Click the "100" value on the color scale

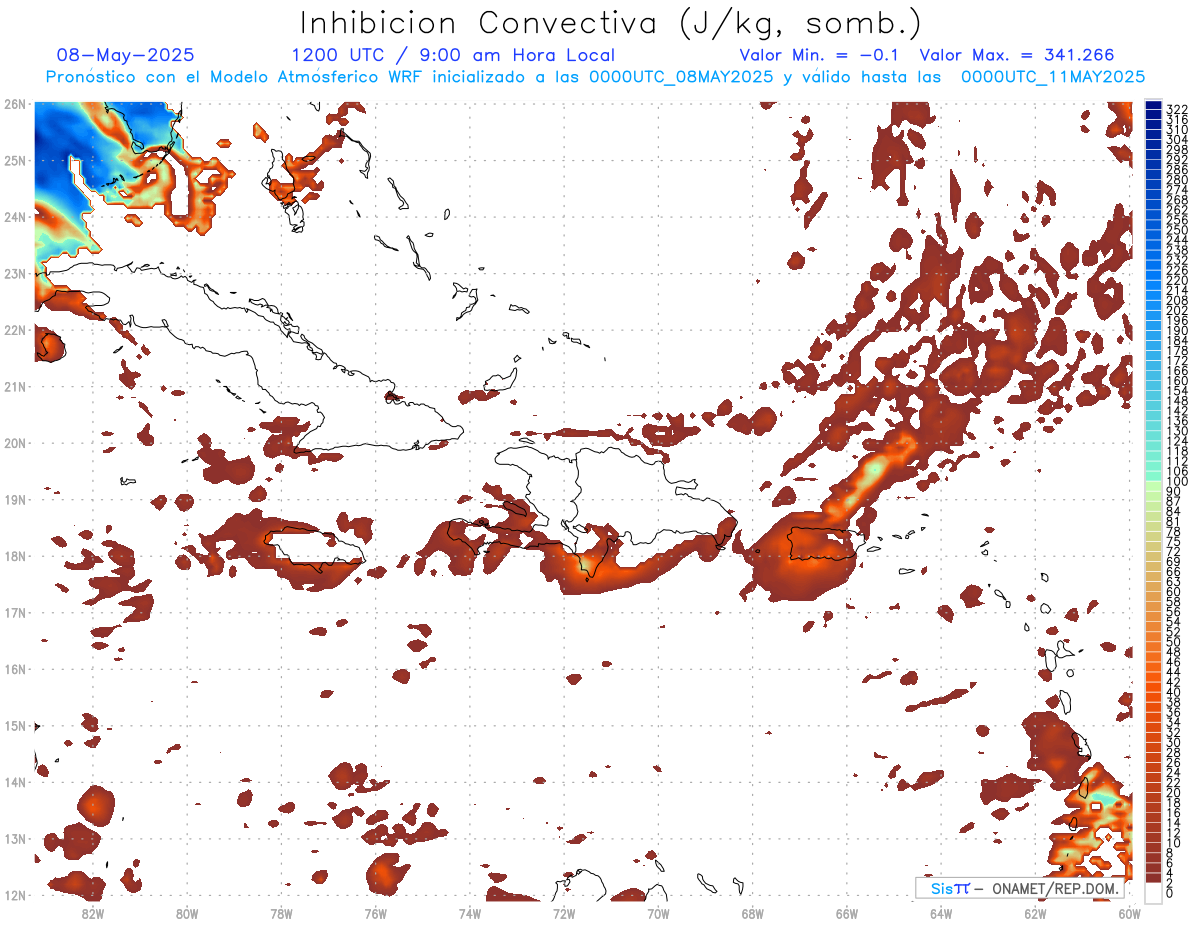[x=1177, y=482]
